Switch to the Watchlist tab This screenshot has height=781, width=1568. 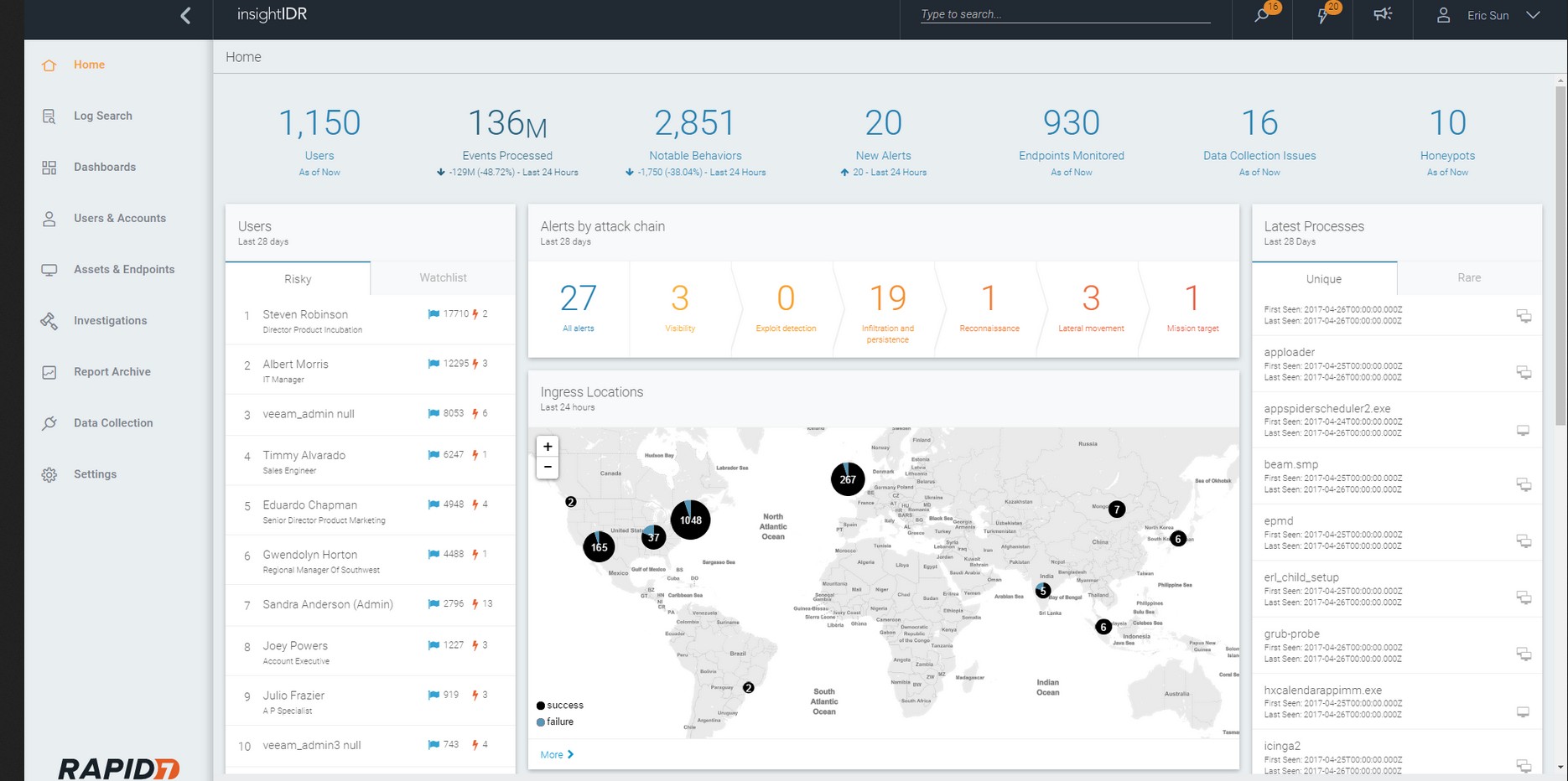[x=443, y=277]
